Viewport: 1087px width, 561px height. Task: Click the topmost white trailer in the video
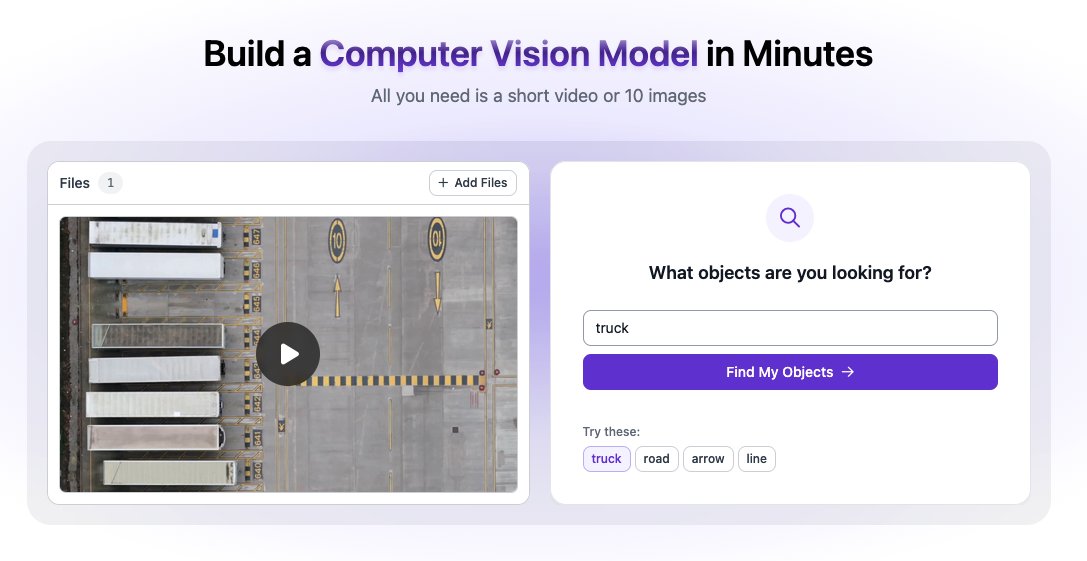coord(155,234)
